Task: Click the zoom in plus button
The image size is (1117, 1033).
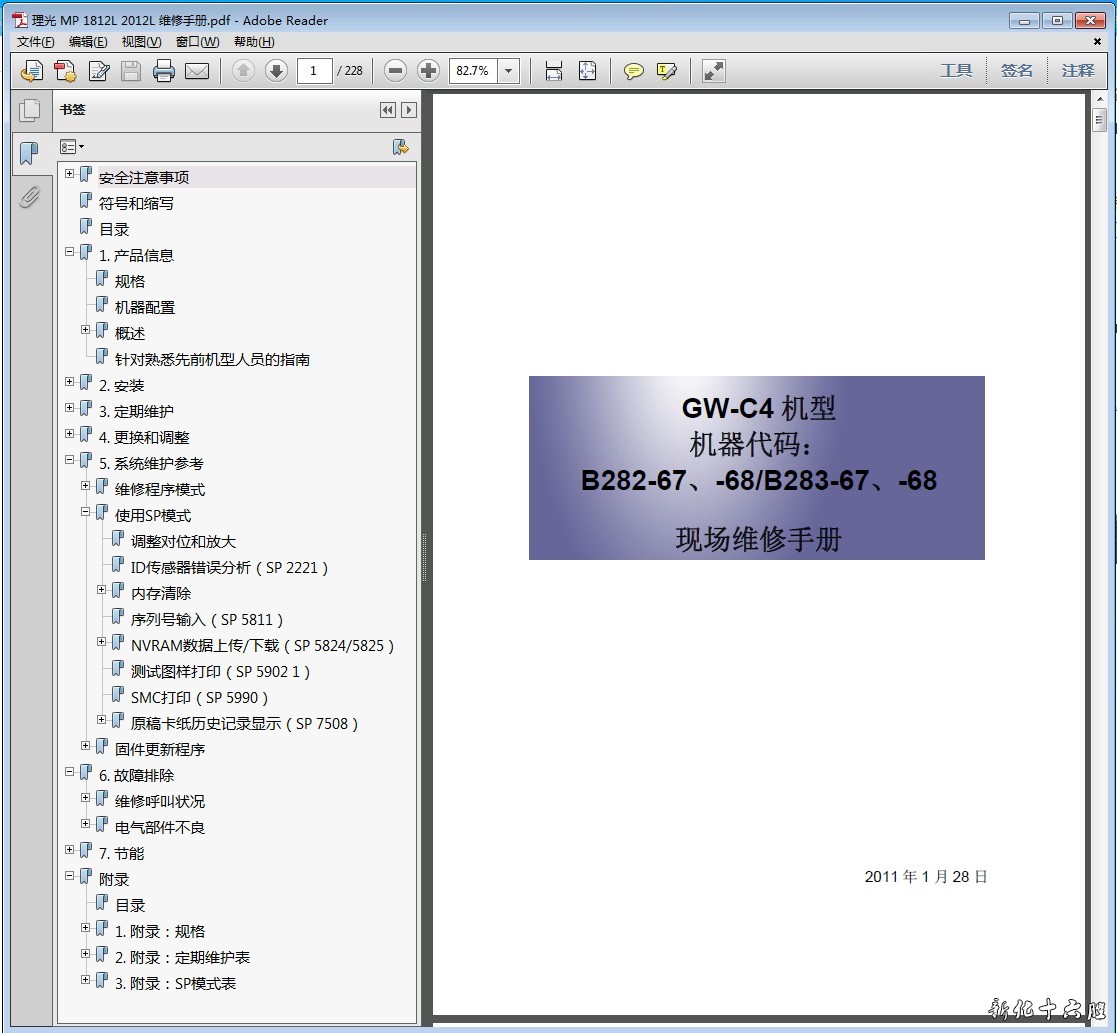Action: (x=428, y=71)
